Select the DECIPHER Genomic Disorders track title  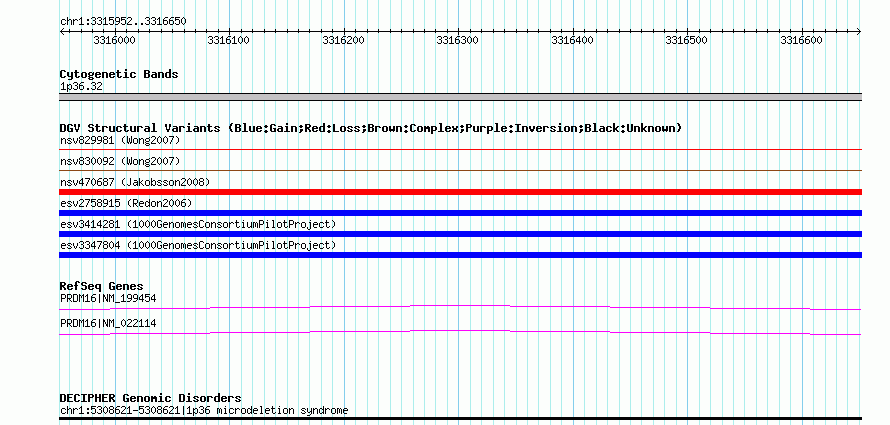pyautogui.click(x=150, y=398)
